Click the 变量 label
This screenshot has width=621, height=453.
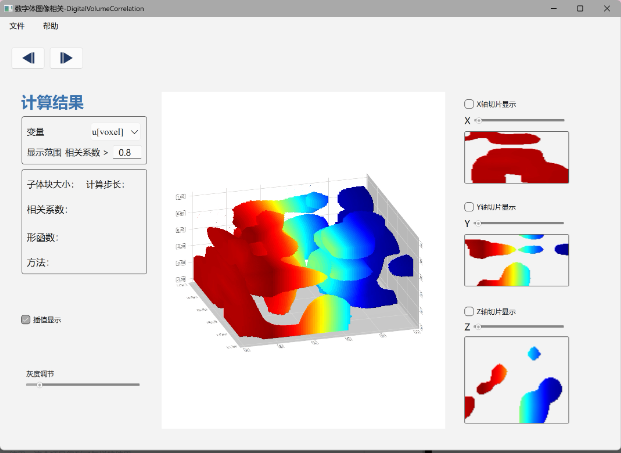[x=35, y=132]
